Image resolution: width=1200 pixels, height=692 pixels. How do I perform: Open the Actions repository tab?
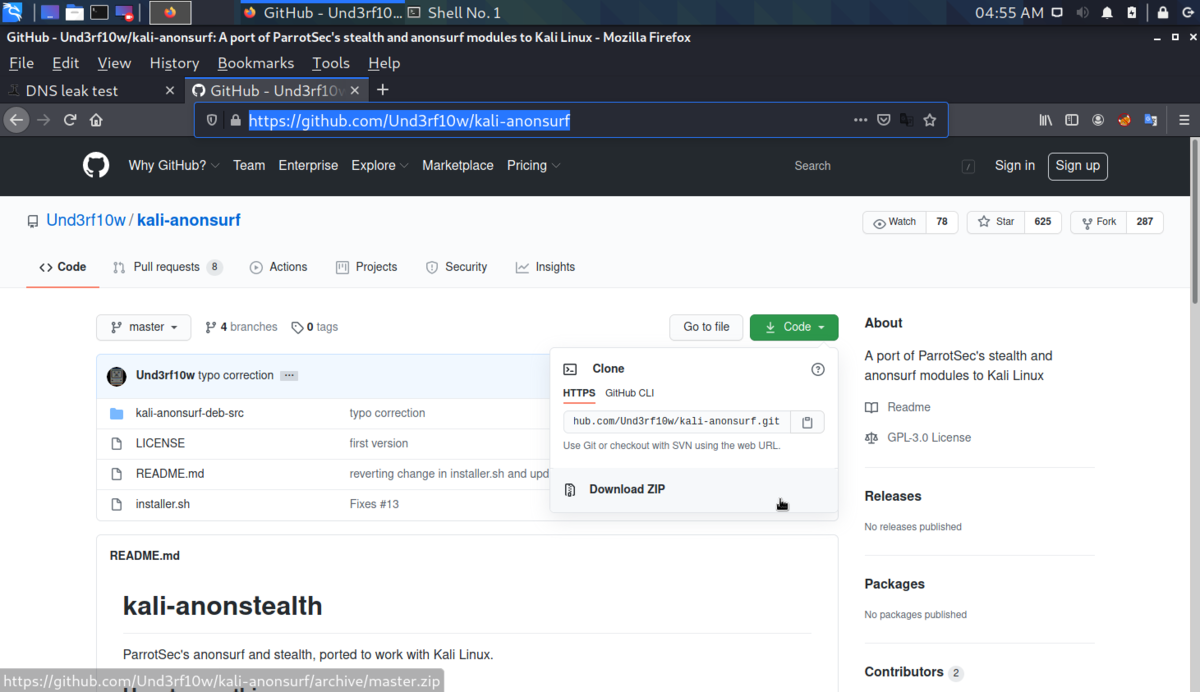[278, 267]
